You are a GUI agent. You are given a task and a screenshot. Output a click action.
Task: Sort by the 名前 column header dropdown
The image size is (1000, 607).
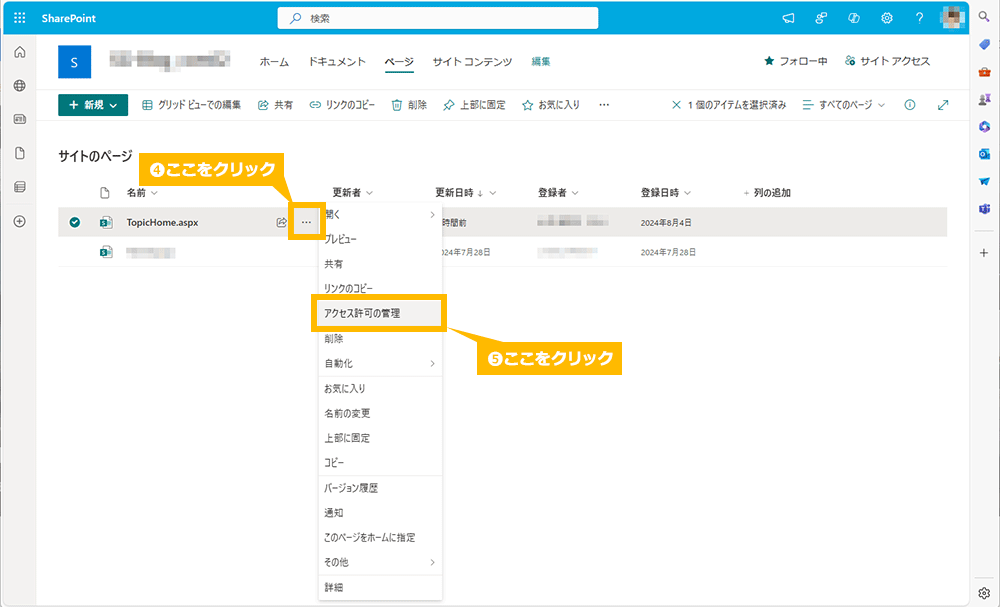[x=142, y=193]
